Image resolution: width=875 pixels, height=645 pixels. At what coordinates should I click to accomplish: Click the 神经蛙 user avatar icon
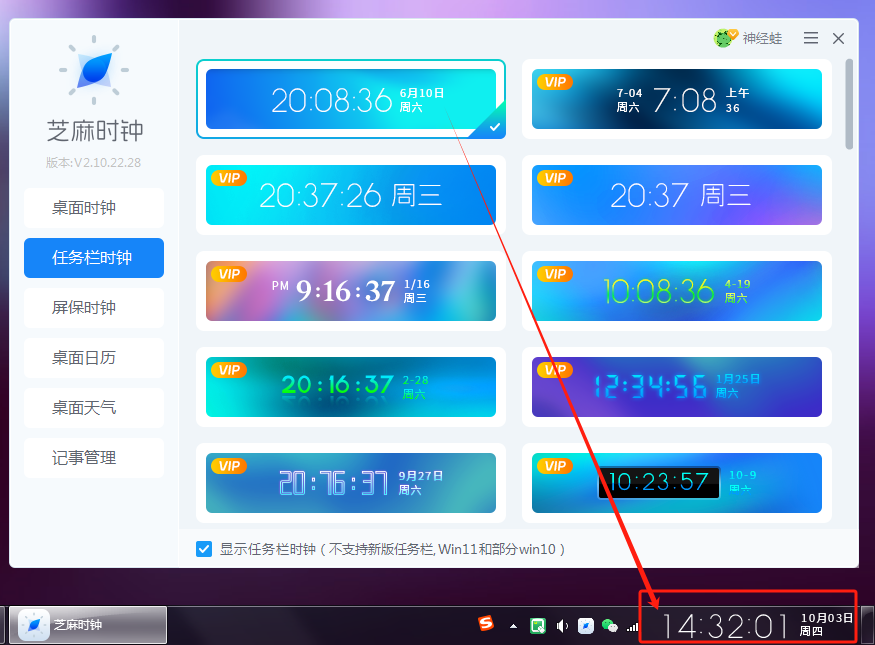tap(725, 38)
